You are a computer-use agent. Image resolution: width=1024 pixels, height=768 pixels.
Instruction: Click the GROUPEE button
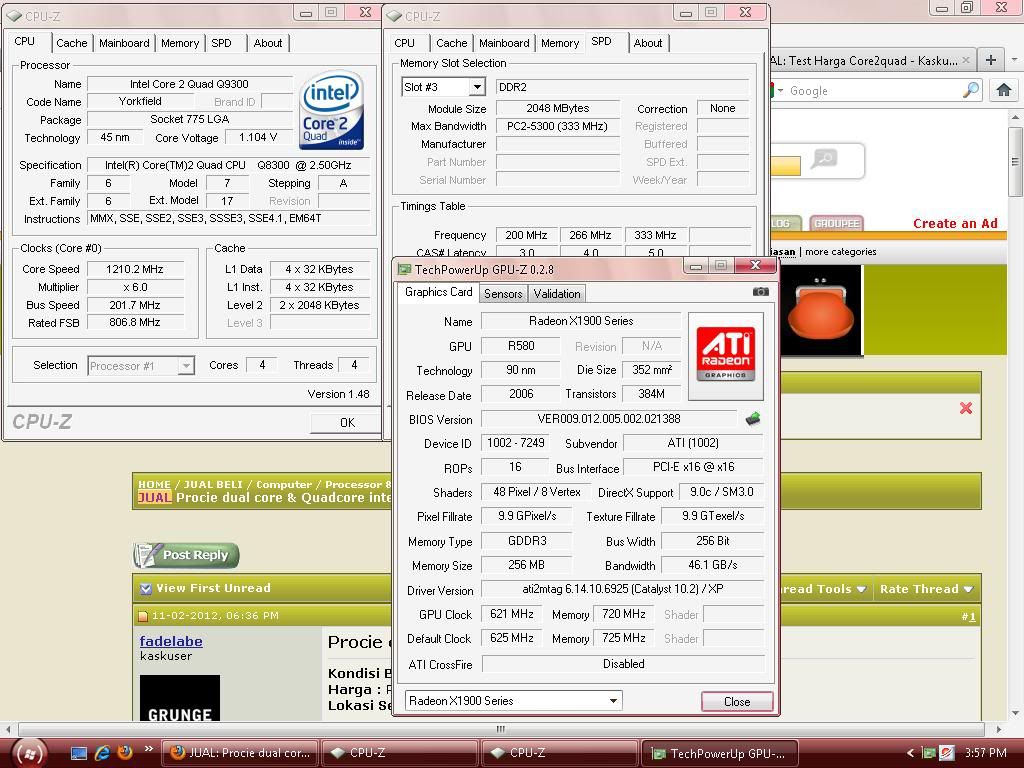tap(837, 223)
